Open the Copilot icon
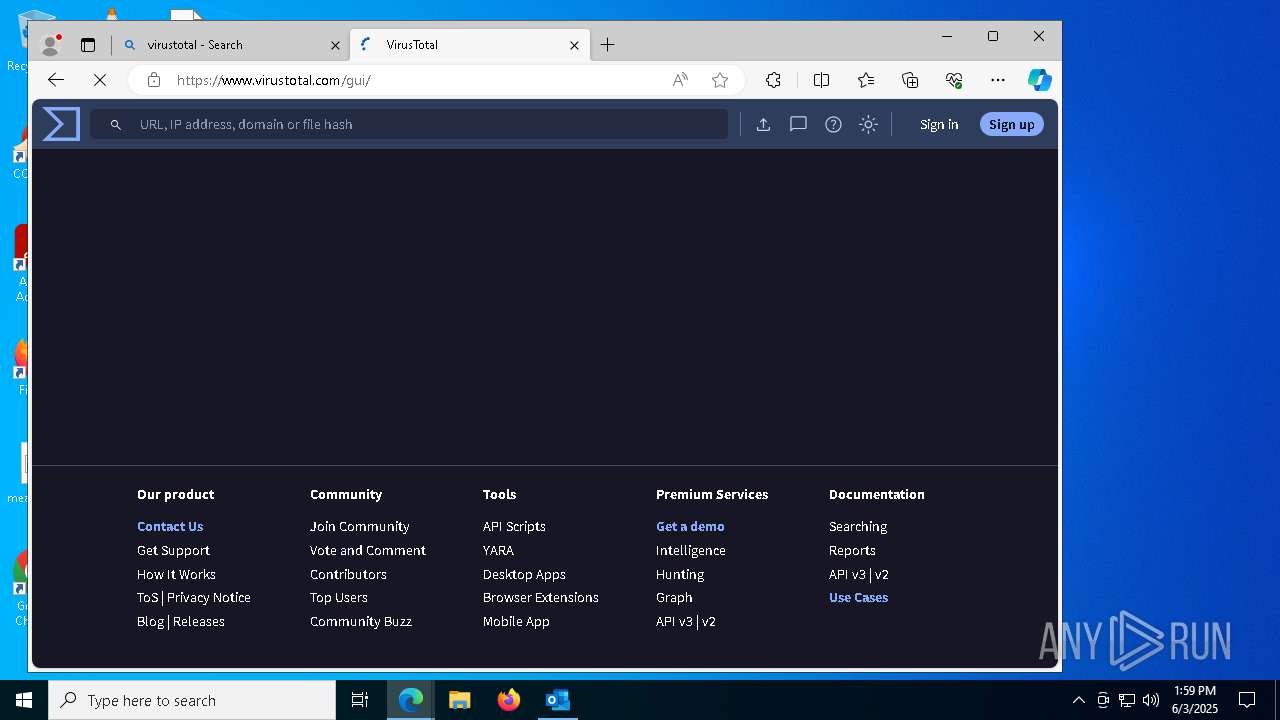1280x720 pixels. coord(1040,80)
